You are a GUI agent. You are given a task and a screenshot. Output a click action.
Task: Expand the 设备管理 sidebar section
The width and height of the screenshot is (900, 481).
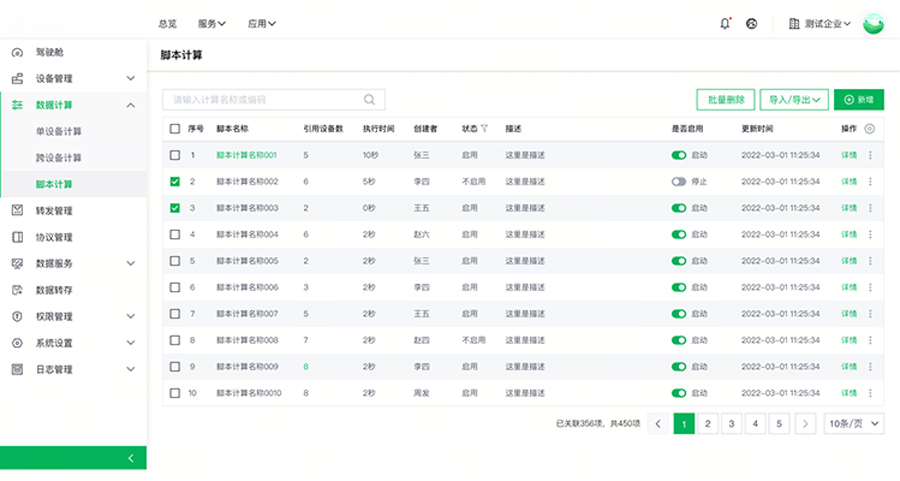130,78
